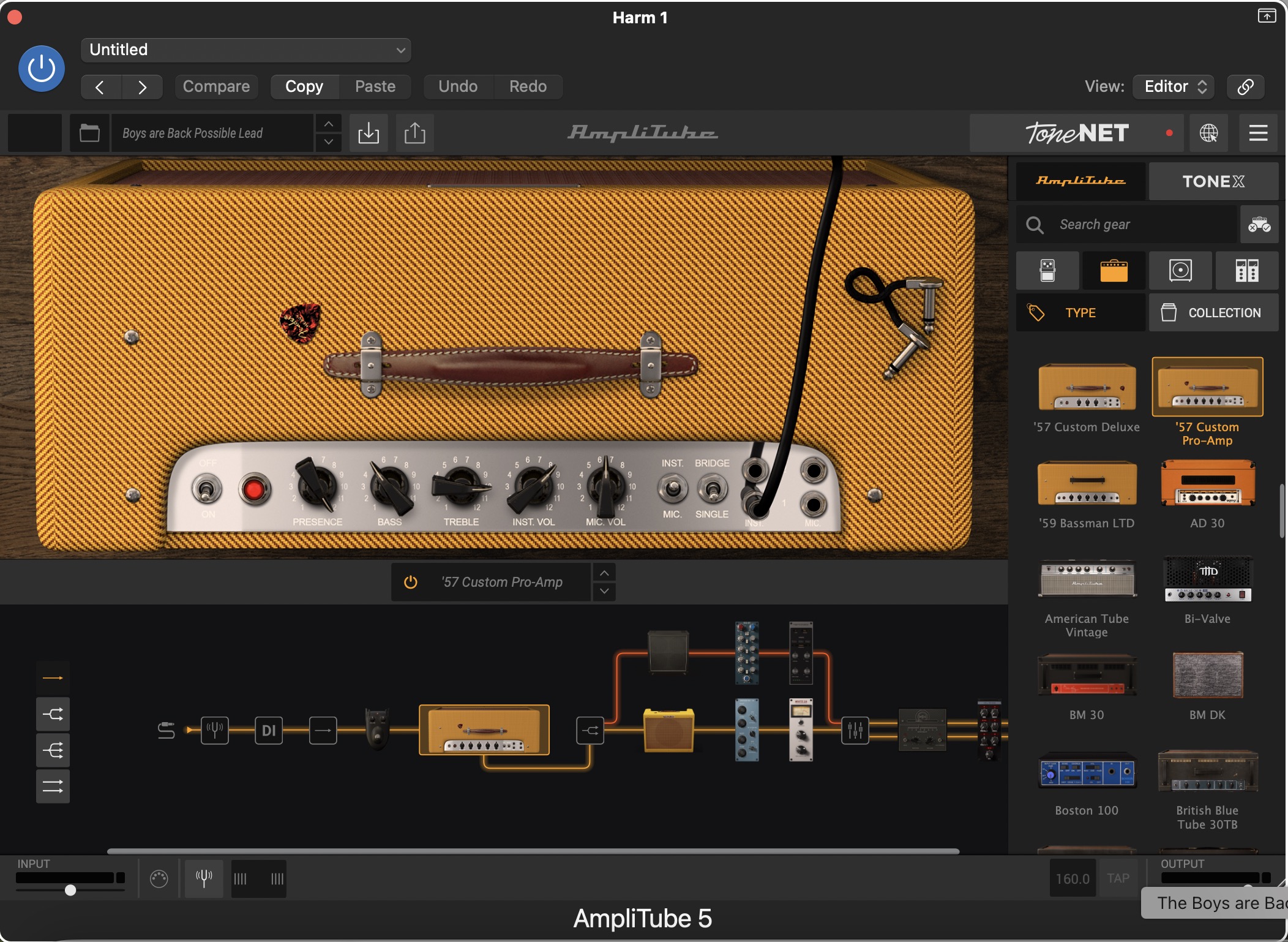Step to the previous preset with up chevron
This screenshot has width=1288, height=942.
pos(329,124)
